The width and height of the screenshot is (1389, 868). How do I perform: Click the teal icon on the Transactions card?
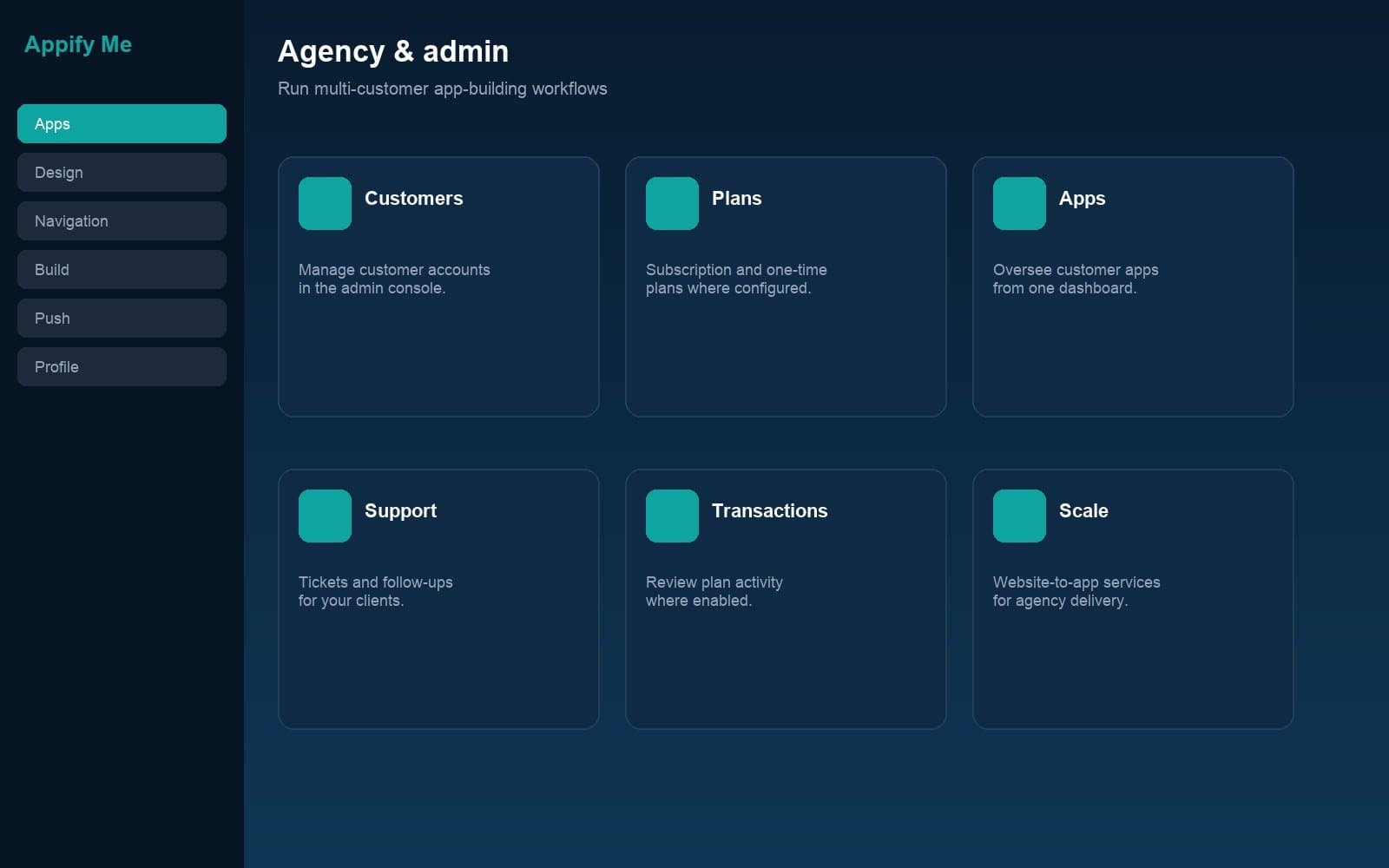672,516
